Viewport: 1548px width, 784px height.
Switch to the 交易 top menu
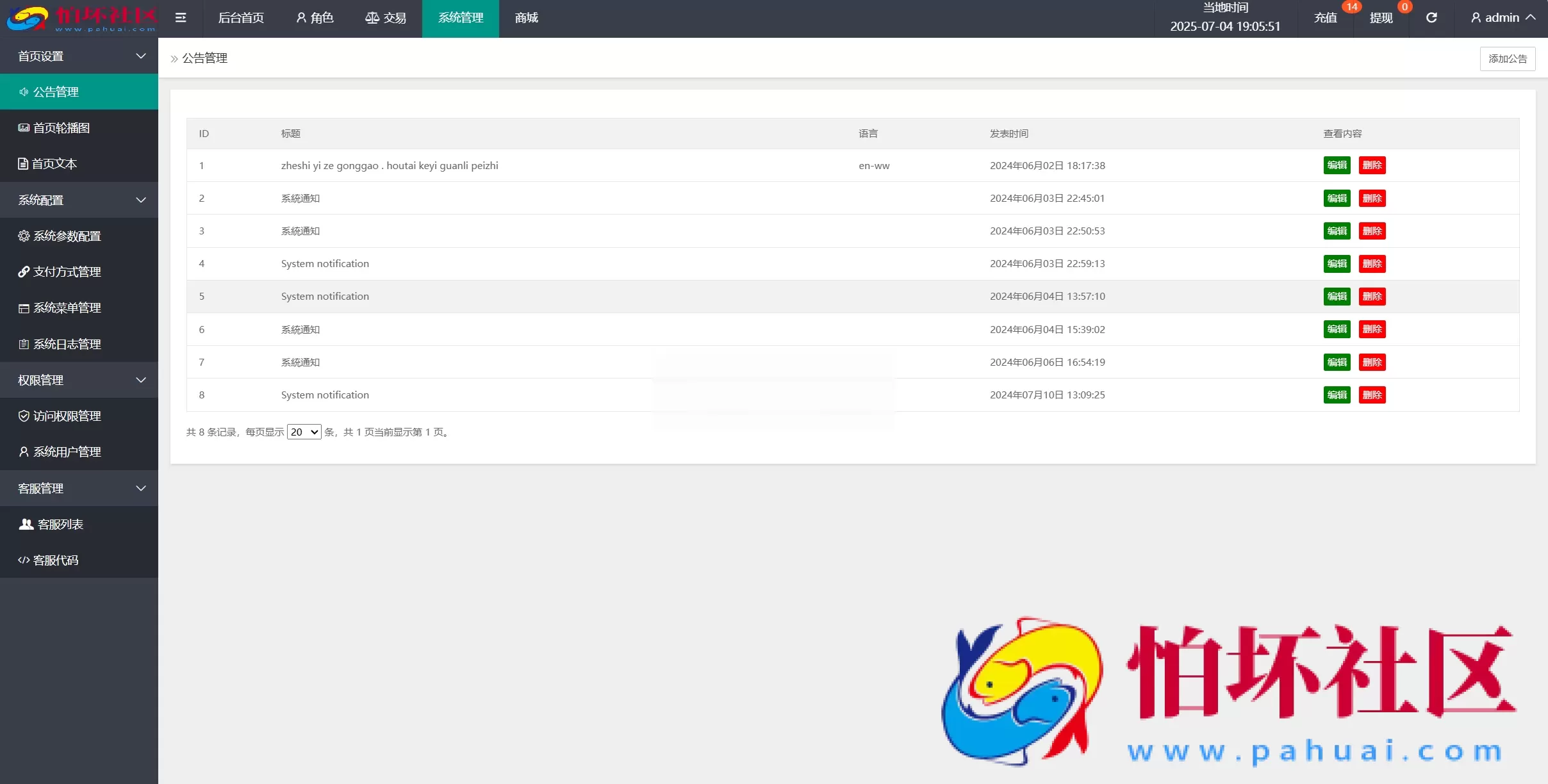click(x=386, y=18)
